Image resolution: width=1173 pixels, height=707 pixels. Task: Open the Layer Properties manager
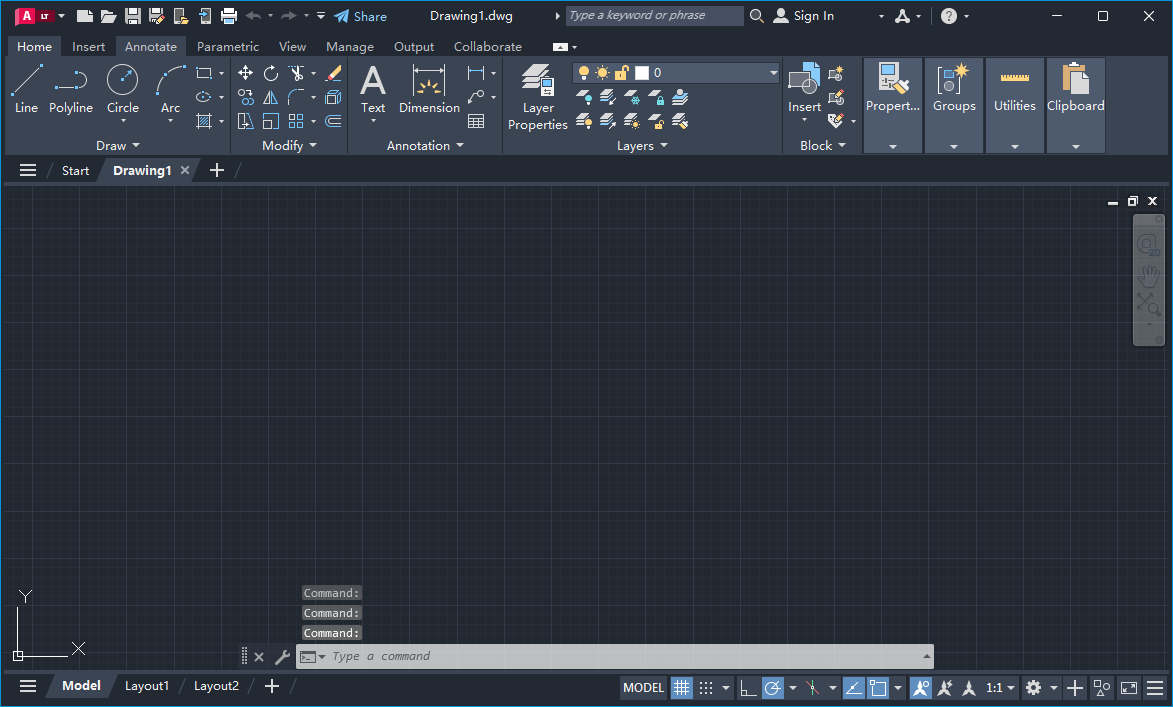pyautogui.click(x=537, y=95)
